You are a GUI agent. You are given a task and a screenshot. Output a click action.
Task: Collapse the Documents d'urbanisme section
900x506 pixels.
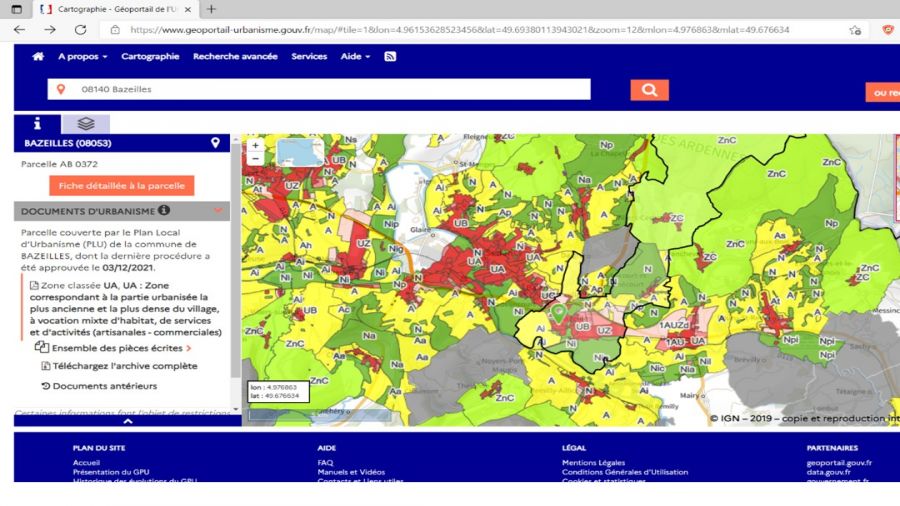[x=218, y=211]
